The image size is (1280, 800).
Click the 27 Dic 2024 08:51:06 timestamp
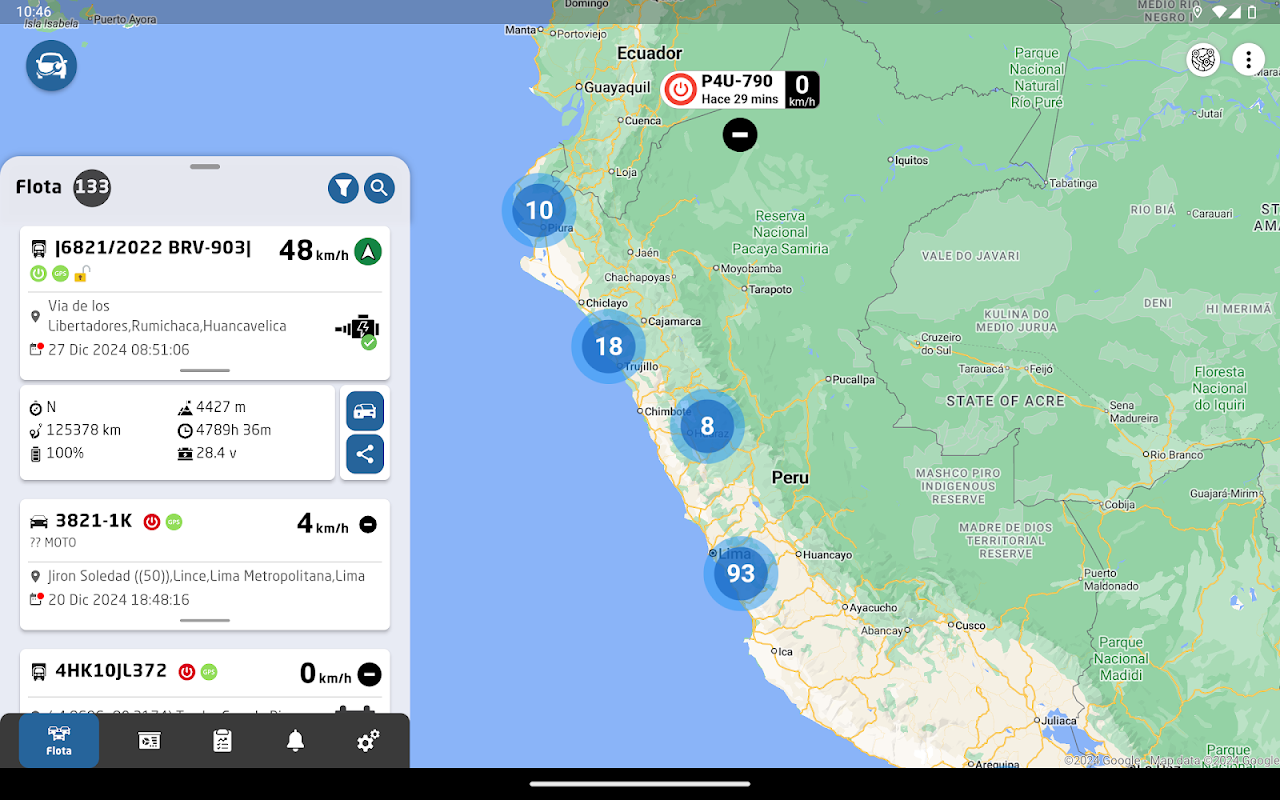click(x=119, y=350)
